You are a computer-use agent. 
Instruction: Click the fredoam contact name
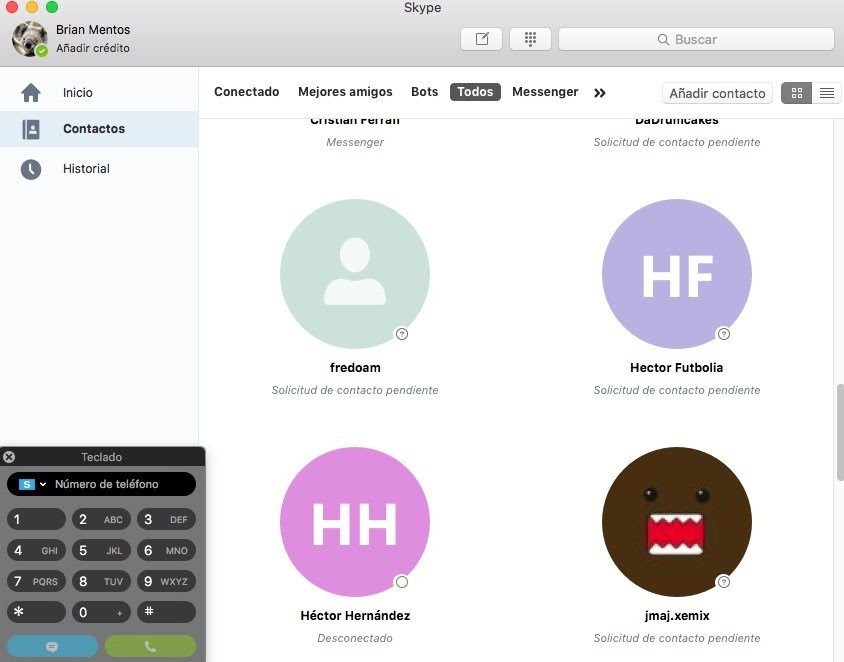tap(355, 368)
